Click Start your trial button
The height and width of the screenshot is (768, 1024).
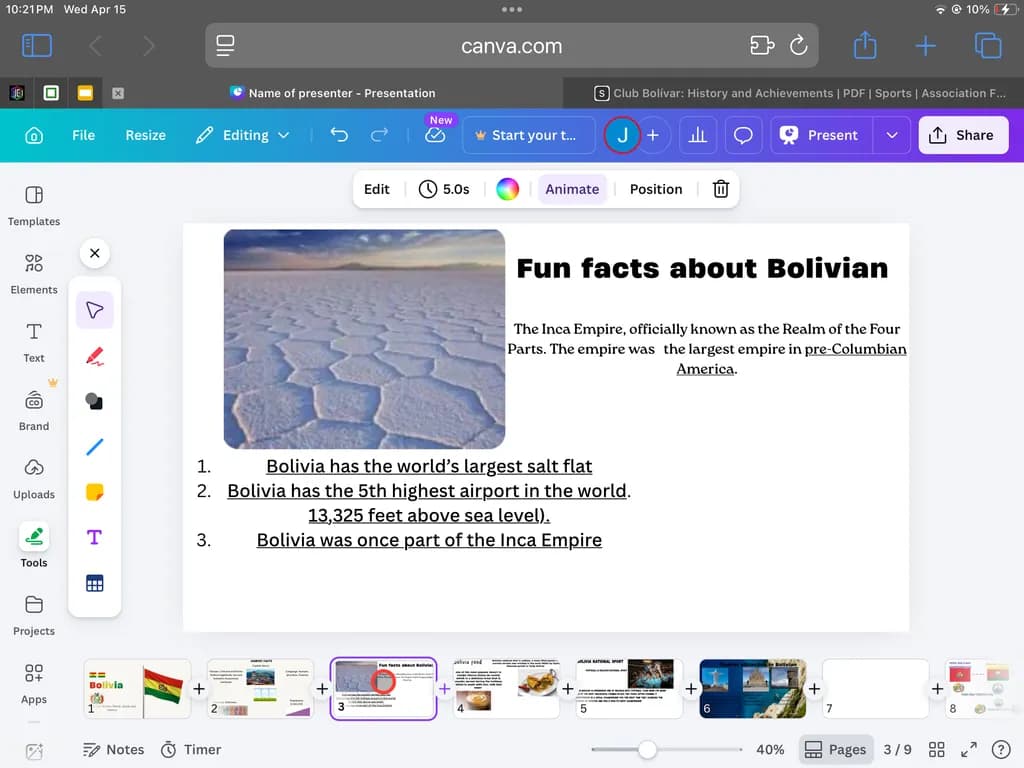[x=528, y=135]
